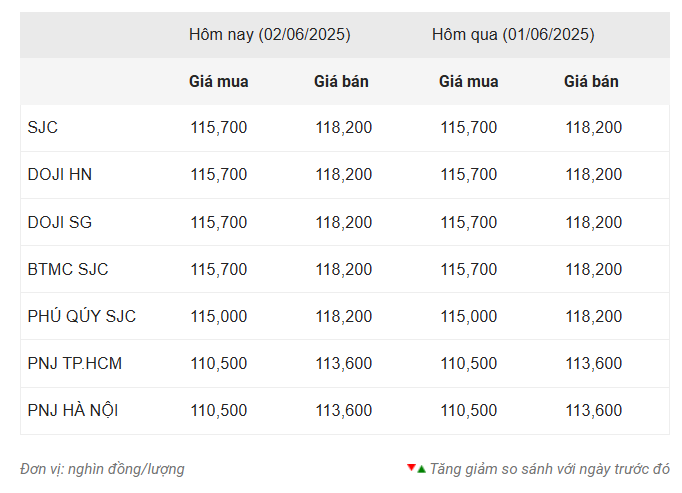Click SJC yesterday's sell price 118,200
Viewport: 682px width, 493px height.
[x=594, y=127]
